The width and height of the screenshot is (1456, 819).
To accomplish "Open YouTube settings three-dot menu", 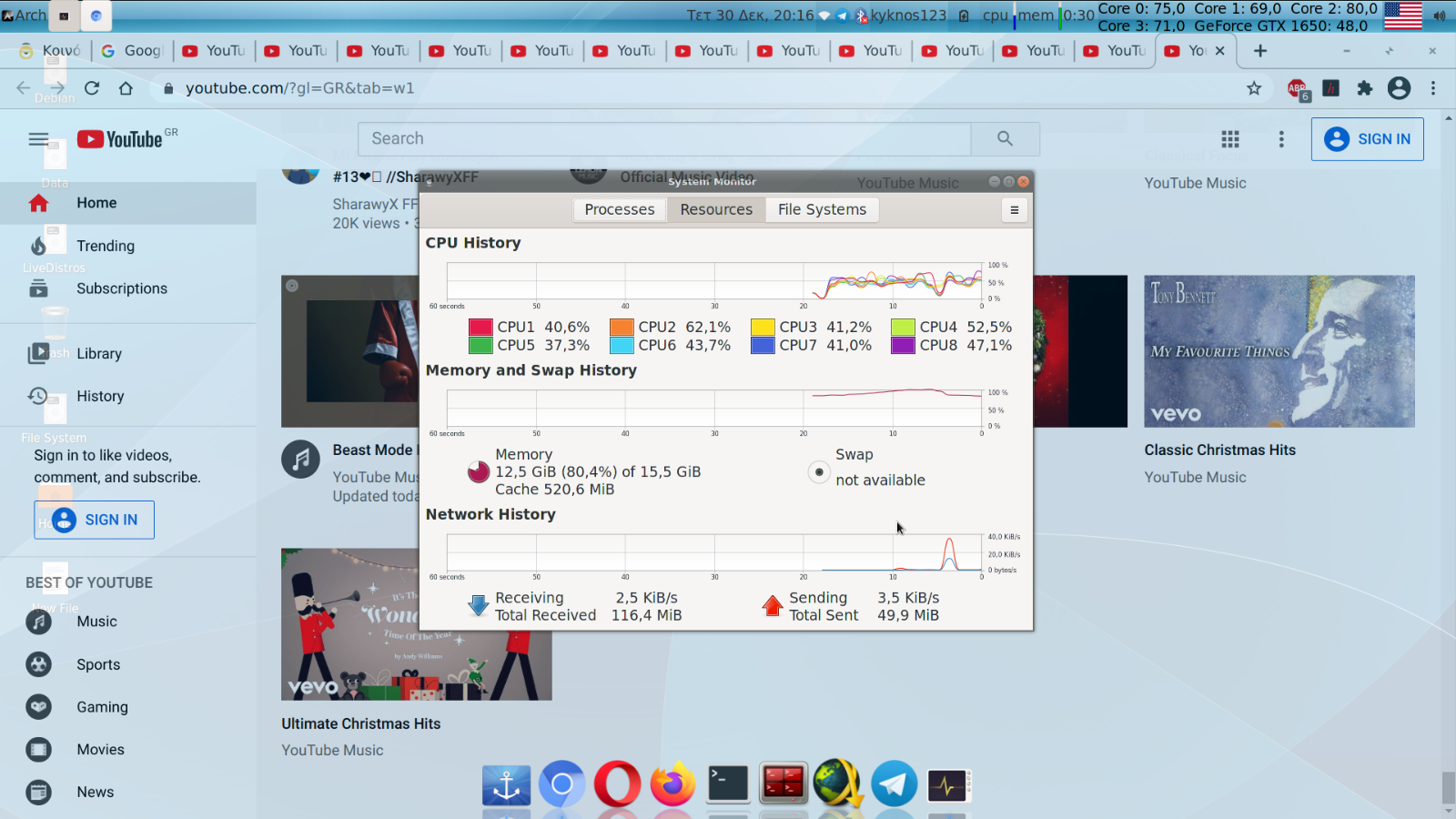I will [1281, 139].
